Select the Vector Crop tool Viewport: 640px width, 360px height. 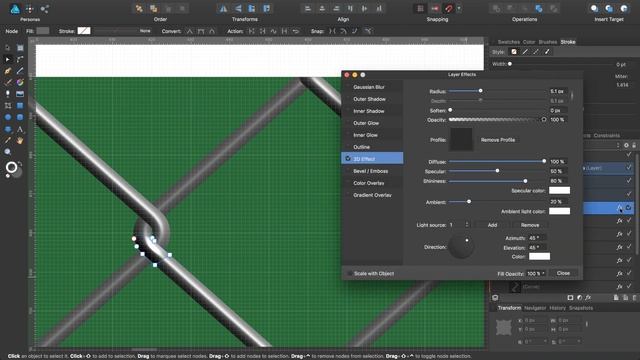point(8,105)
